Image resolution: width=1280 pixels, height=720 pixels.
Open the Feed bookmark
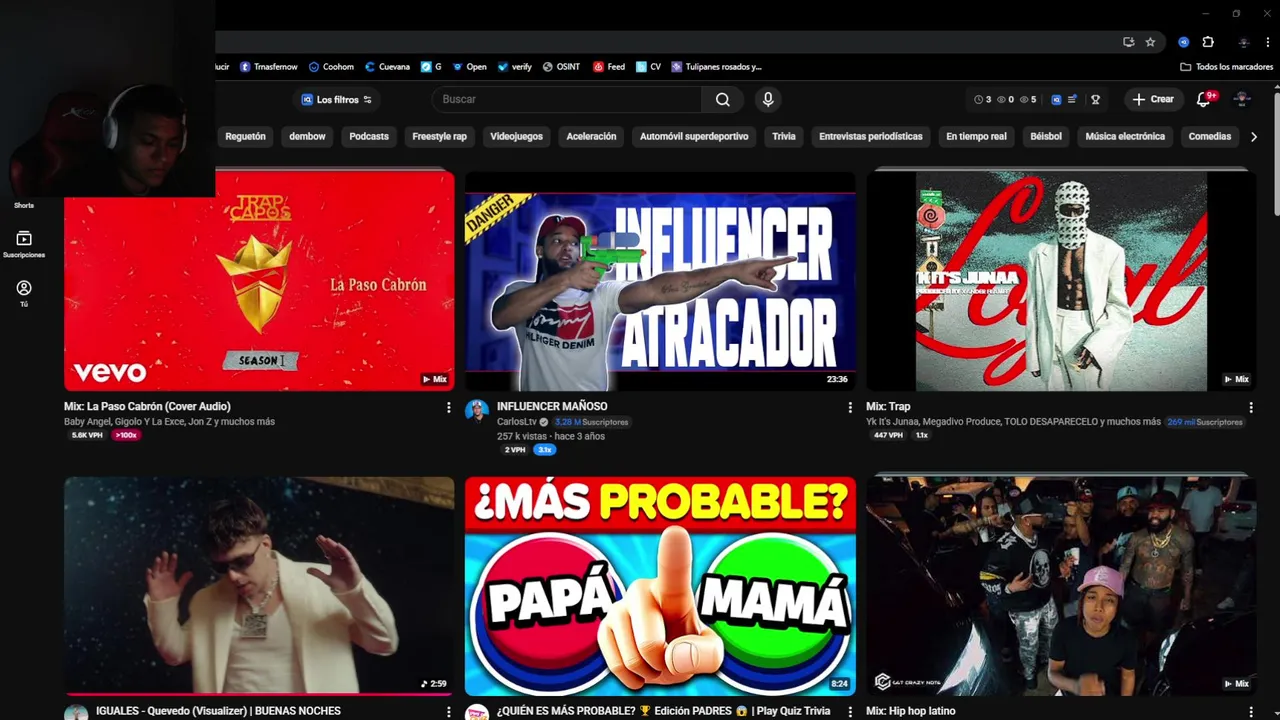click(x=609, y=67)
